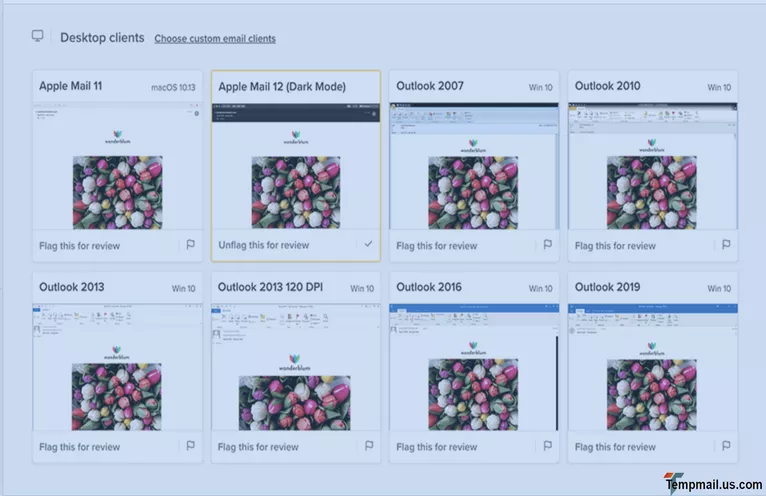This screenshot has height=496, width=766.
Task: Open Apple Mail 11 preview thumbnail
Action: click(x=117, y=166)
